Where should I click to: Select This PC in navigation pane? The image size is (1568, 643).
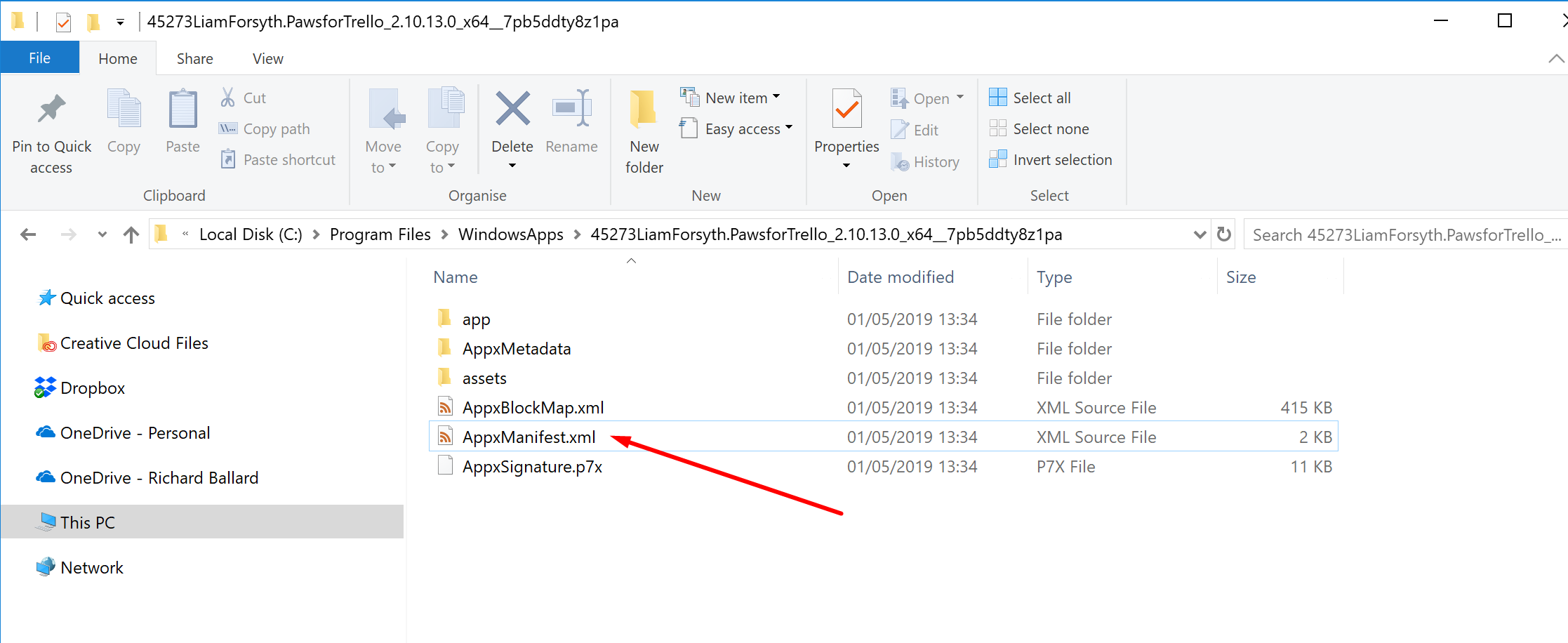(x=202, y=522)
